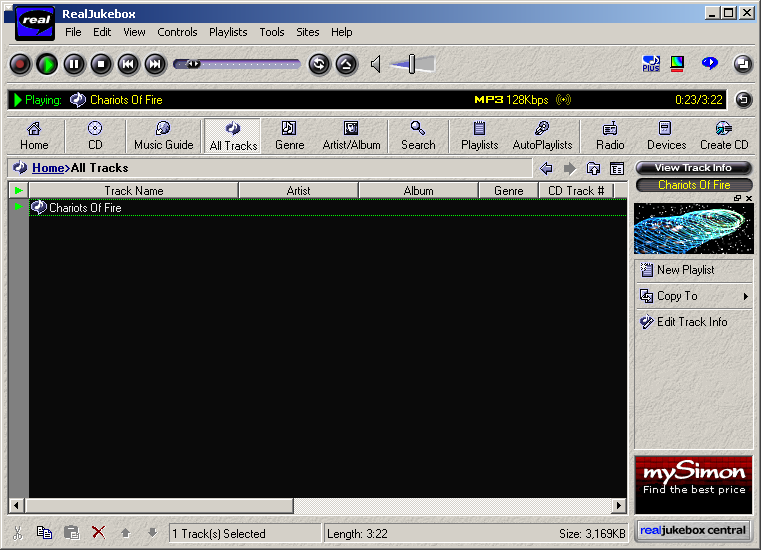Sort by Track Name column header
This screenshot has width=761, height=550.
tap(134, 191)
